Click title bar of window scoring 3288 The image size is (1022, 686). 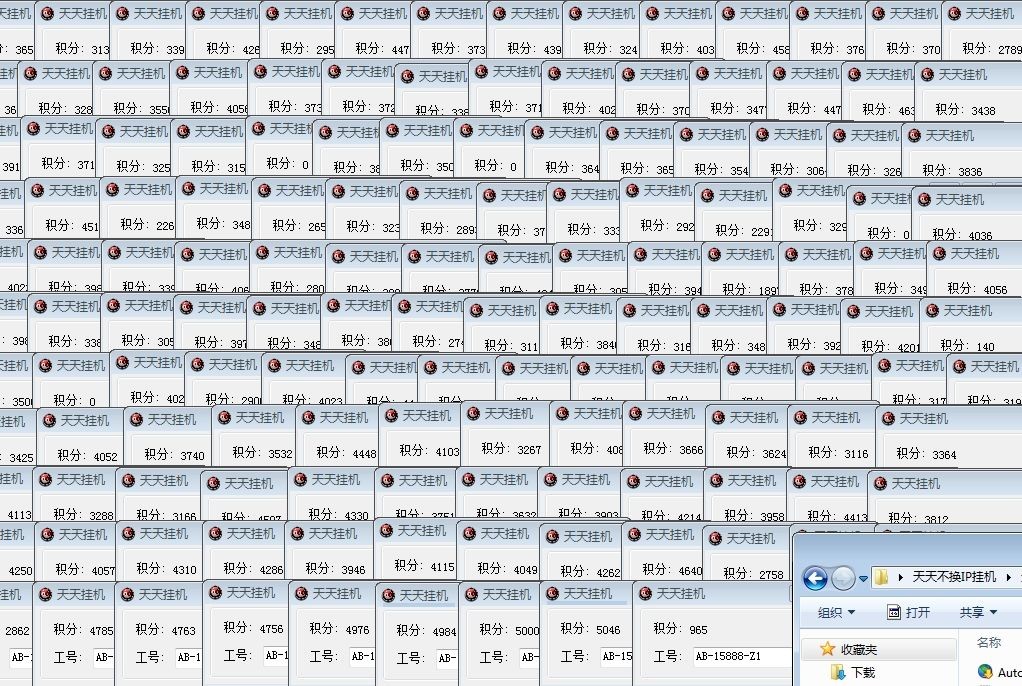click(74, 480)
